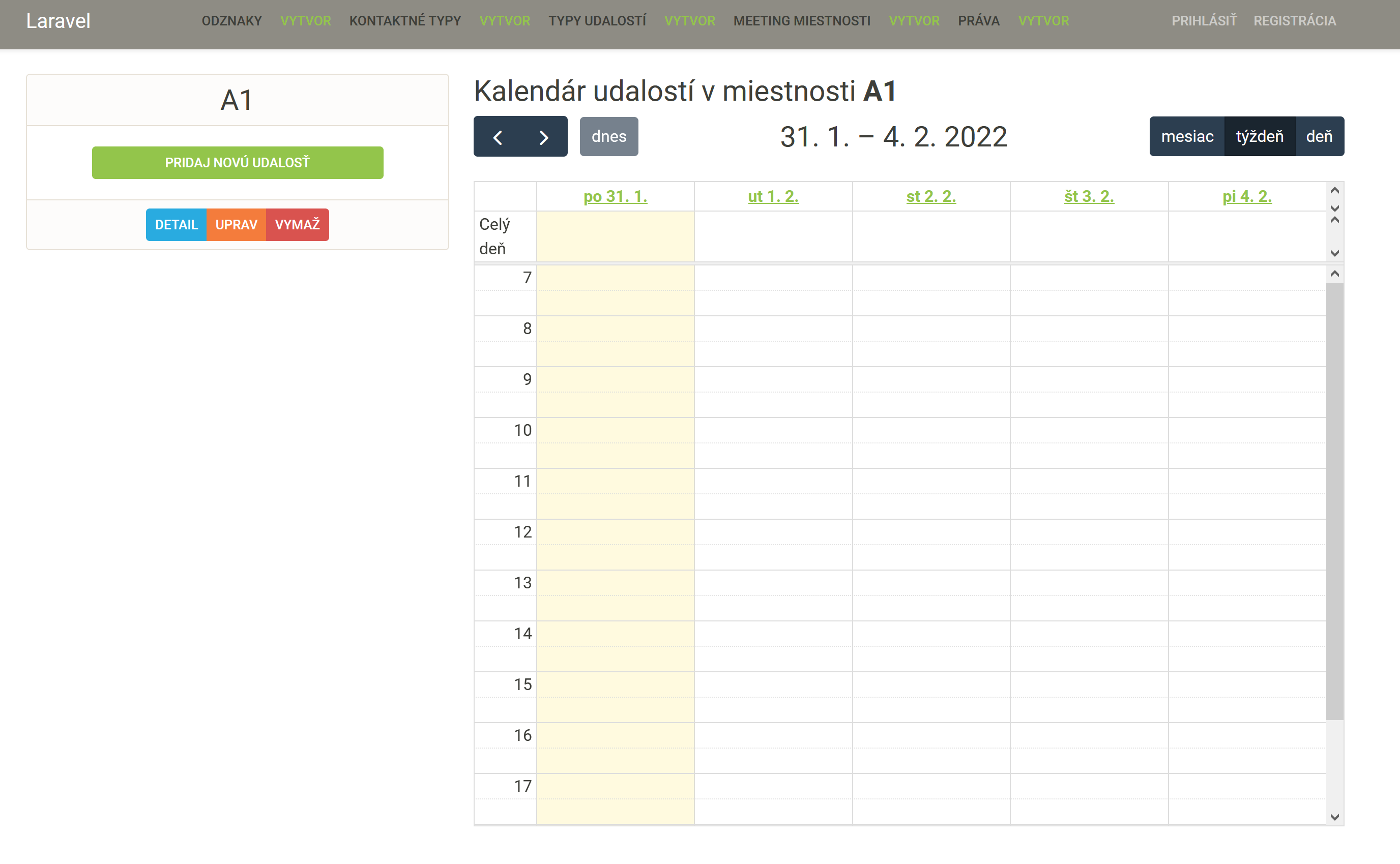The width and height of the screenshot is (1400, 864).
Task: Go to previous week with left chevron
Action: (x=498, y=137)
